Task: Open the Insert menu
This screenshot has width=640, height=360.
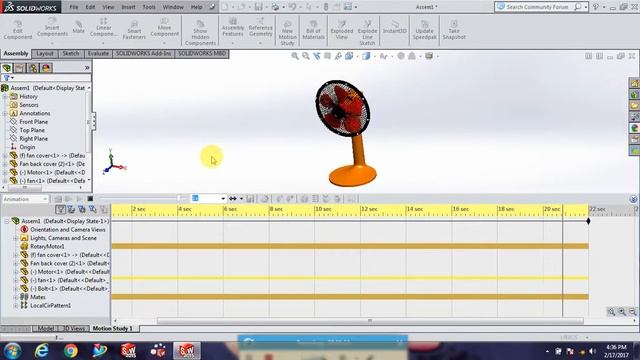Action: point(128,7)
